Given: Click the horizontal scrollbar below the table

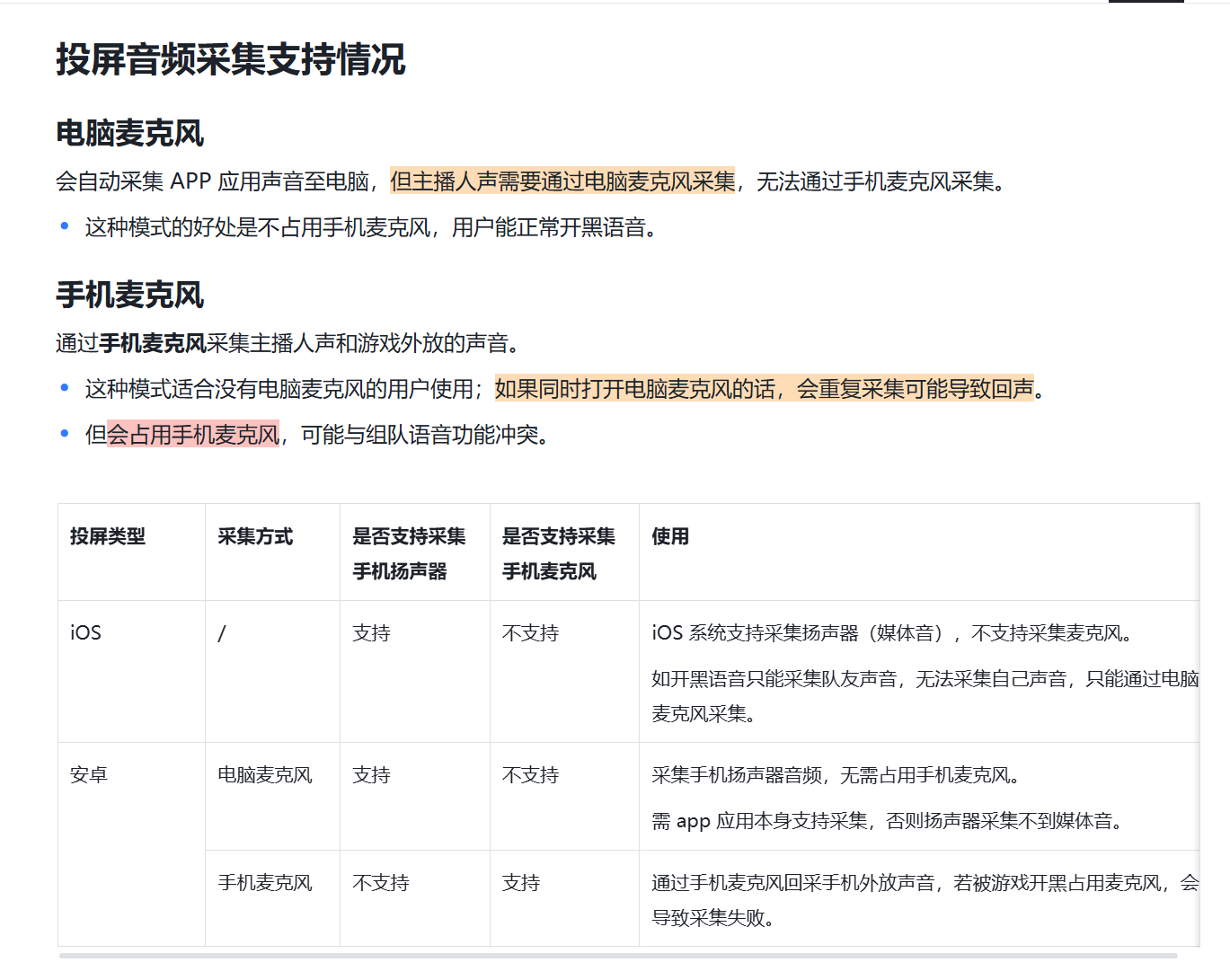Looking at the screenshot, I should [617, 956].
